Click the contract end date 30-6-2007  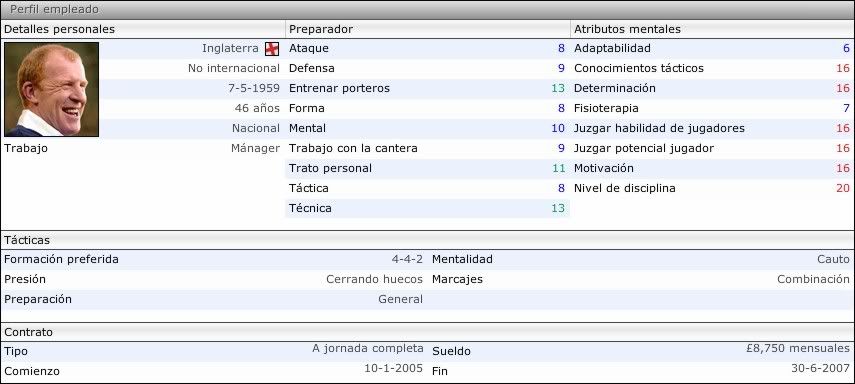821,368
